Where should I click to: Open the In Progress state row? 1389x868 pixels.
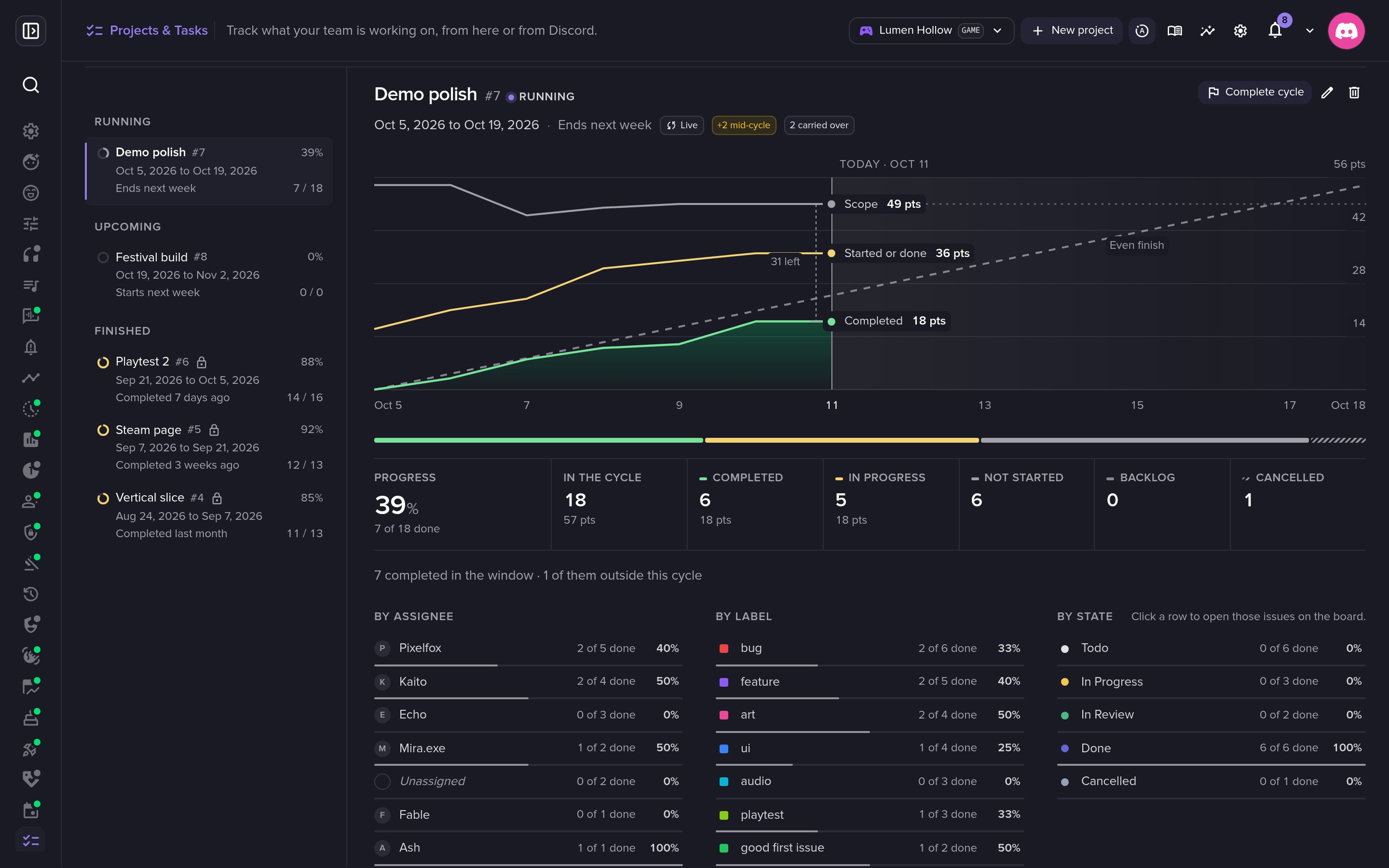point(1211,681)
